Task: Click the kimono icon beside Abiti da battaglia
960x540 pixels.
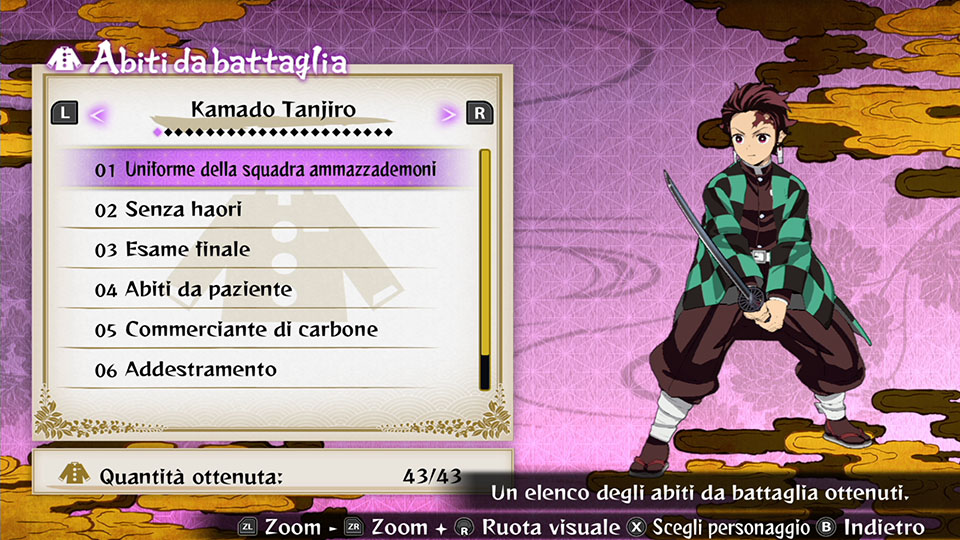Action: (64, 60)
